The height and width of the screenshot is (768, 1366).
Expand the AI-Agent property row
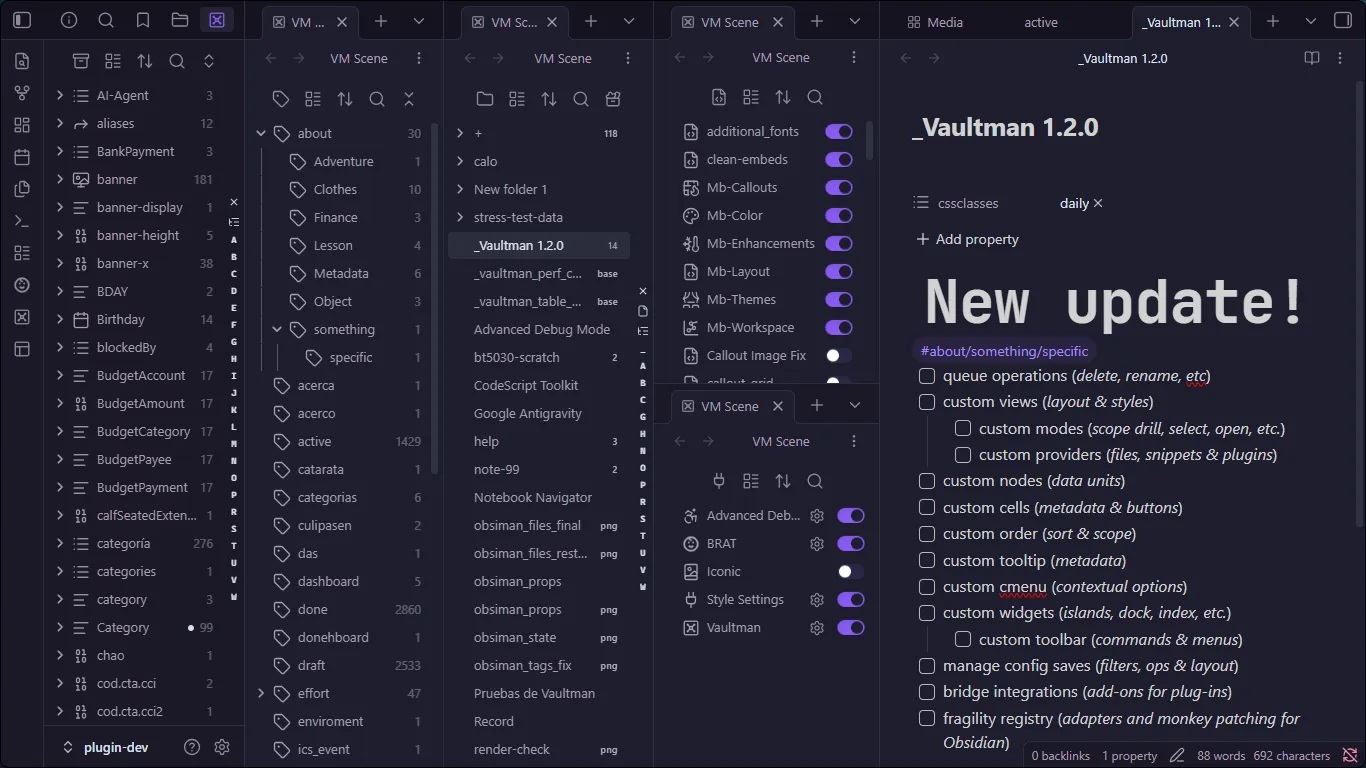(60, 95)
